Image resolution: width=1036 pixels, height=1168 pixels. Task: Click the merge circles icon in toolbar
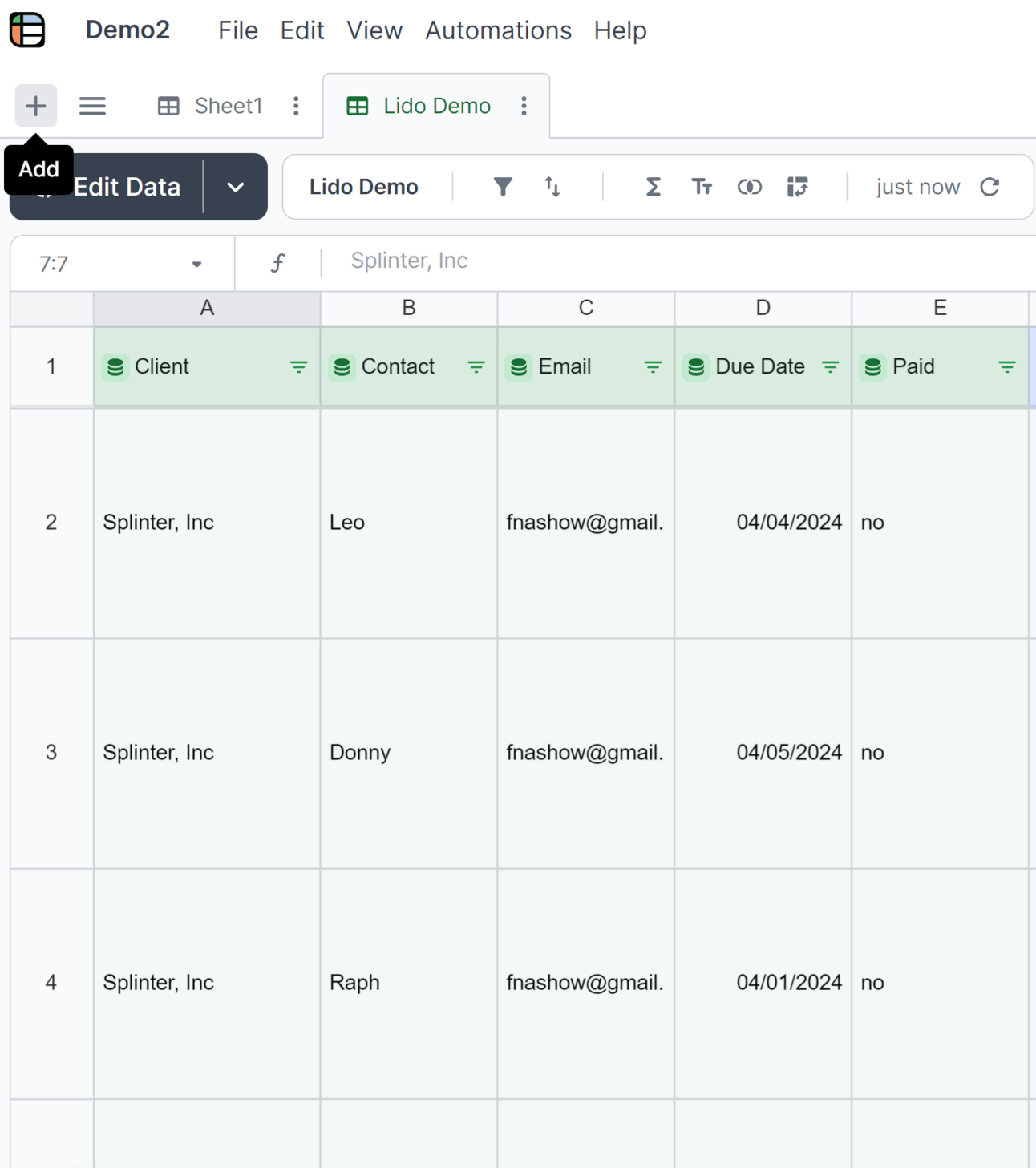point(749,187)
